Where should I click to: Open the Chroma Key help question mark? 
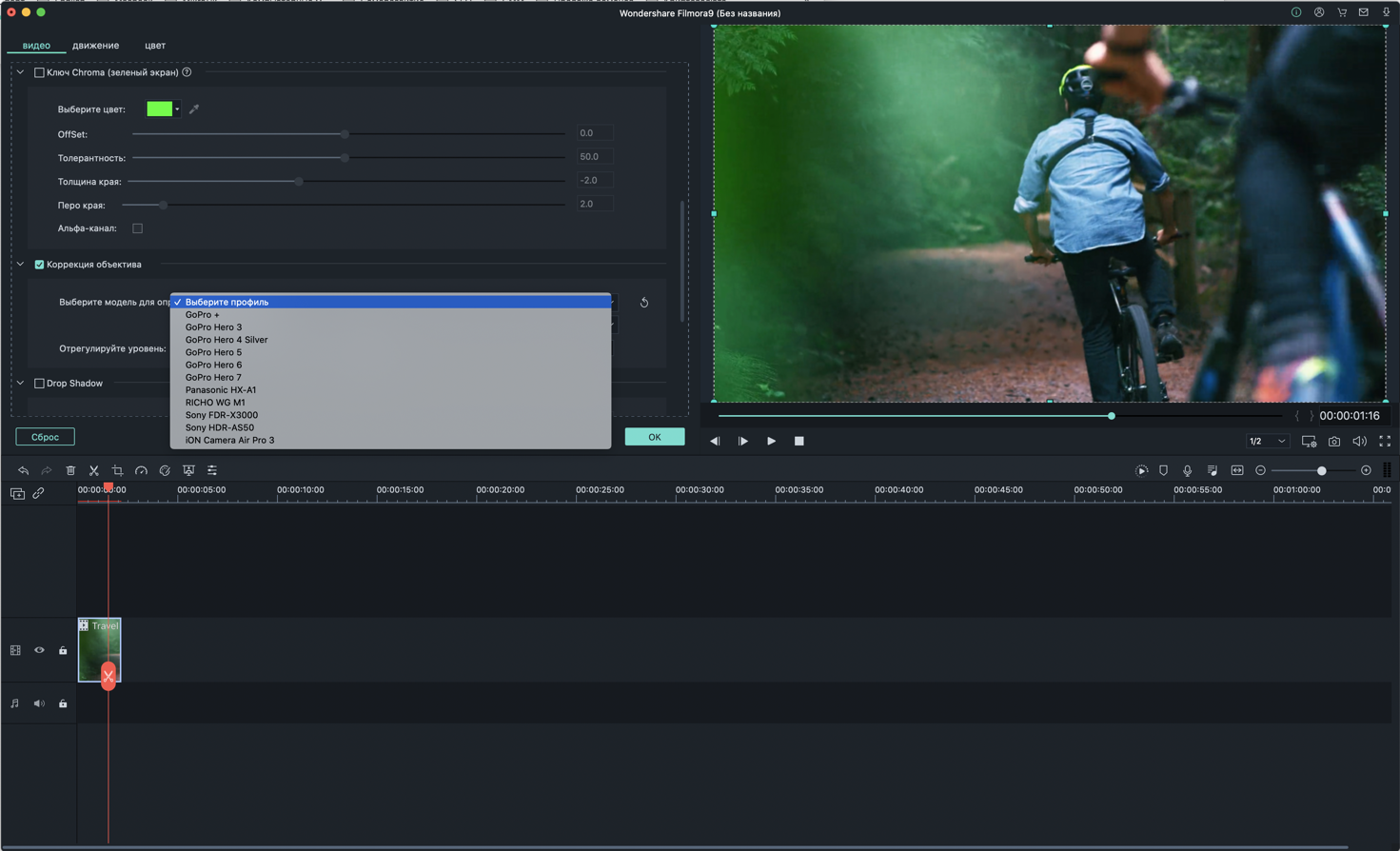187,72
